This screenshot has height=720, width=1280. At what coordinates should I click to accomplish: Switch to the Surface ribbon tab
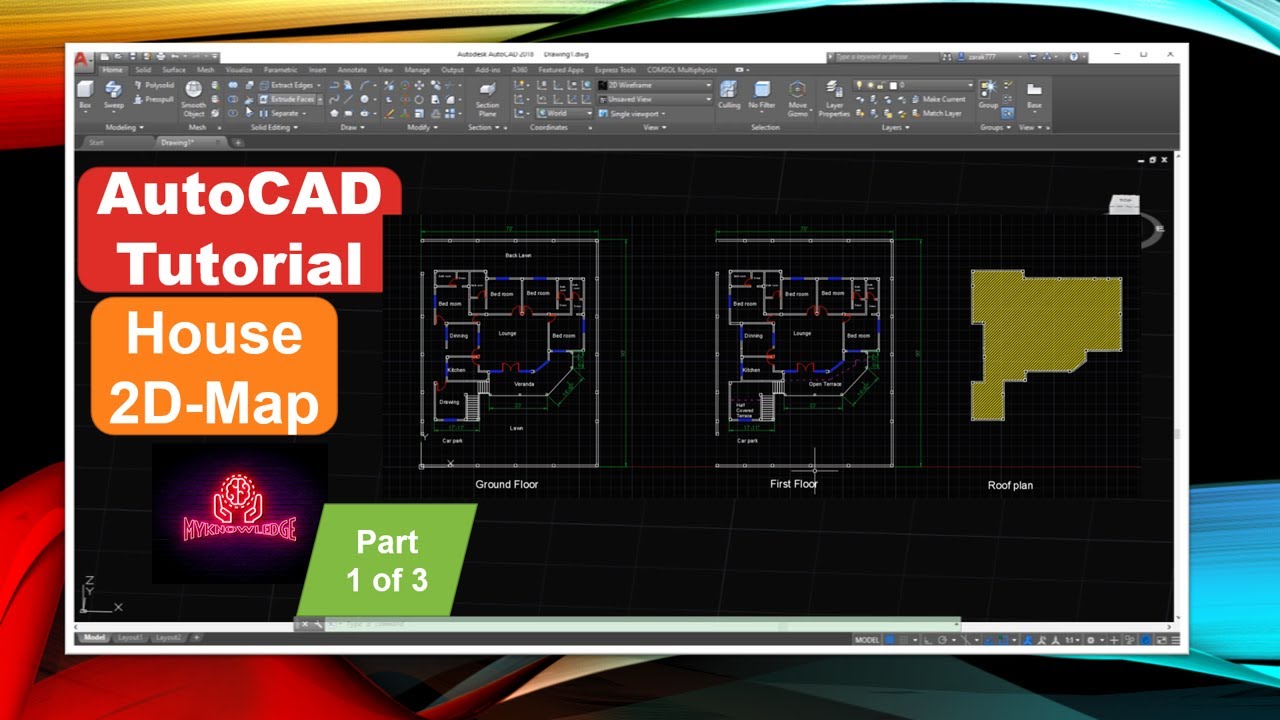point(174,70)
